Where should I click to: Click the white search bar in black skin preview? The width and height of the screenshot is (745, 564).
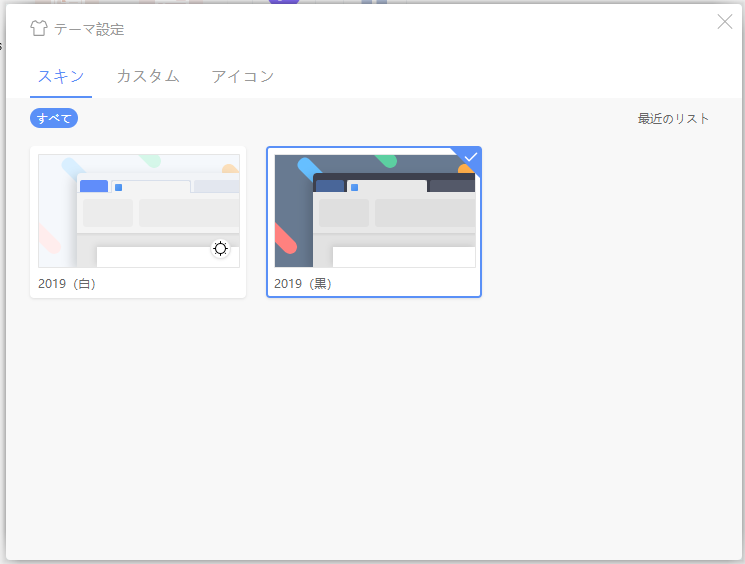tap(403, 257)
